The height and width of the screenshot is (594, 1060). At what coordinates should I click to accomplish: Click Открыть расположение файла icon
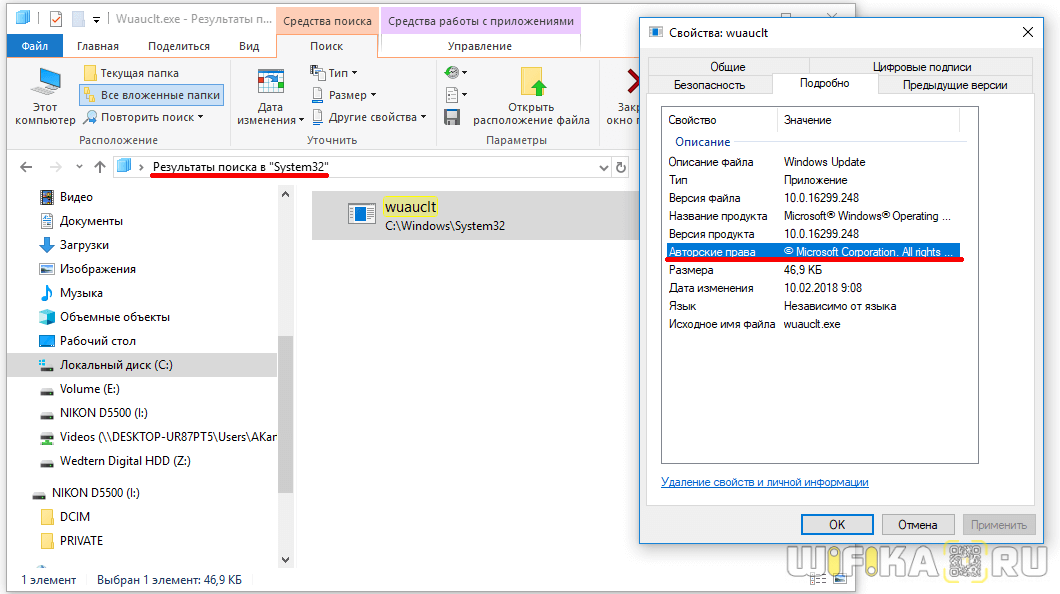click(531, 84)
